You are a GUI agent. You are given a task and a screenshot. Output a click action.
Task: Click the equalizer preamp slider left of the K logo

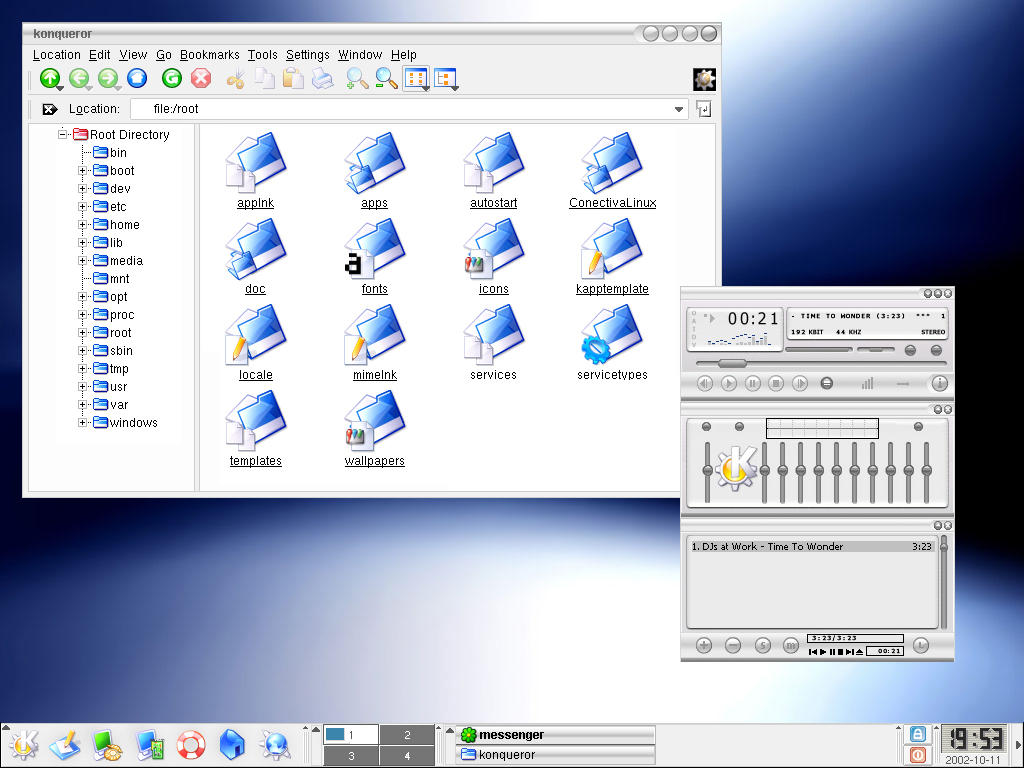[x=707, y=472]
